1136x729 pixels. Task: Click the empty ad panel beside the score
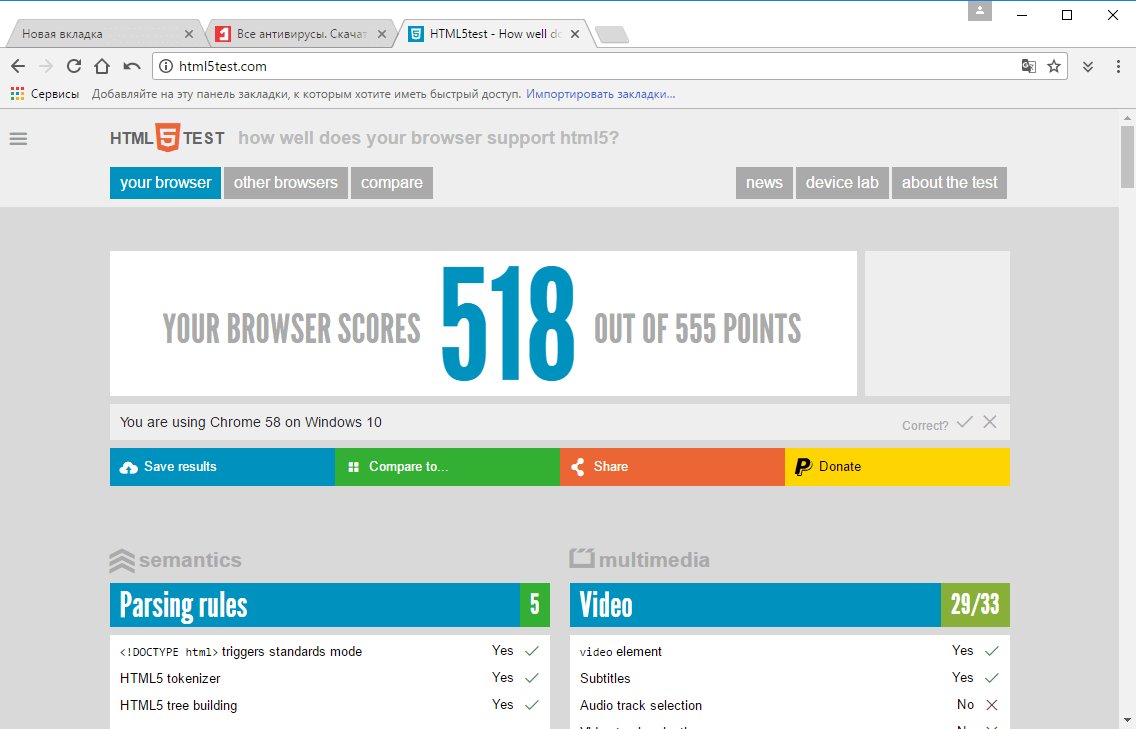click(937, 323)
